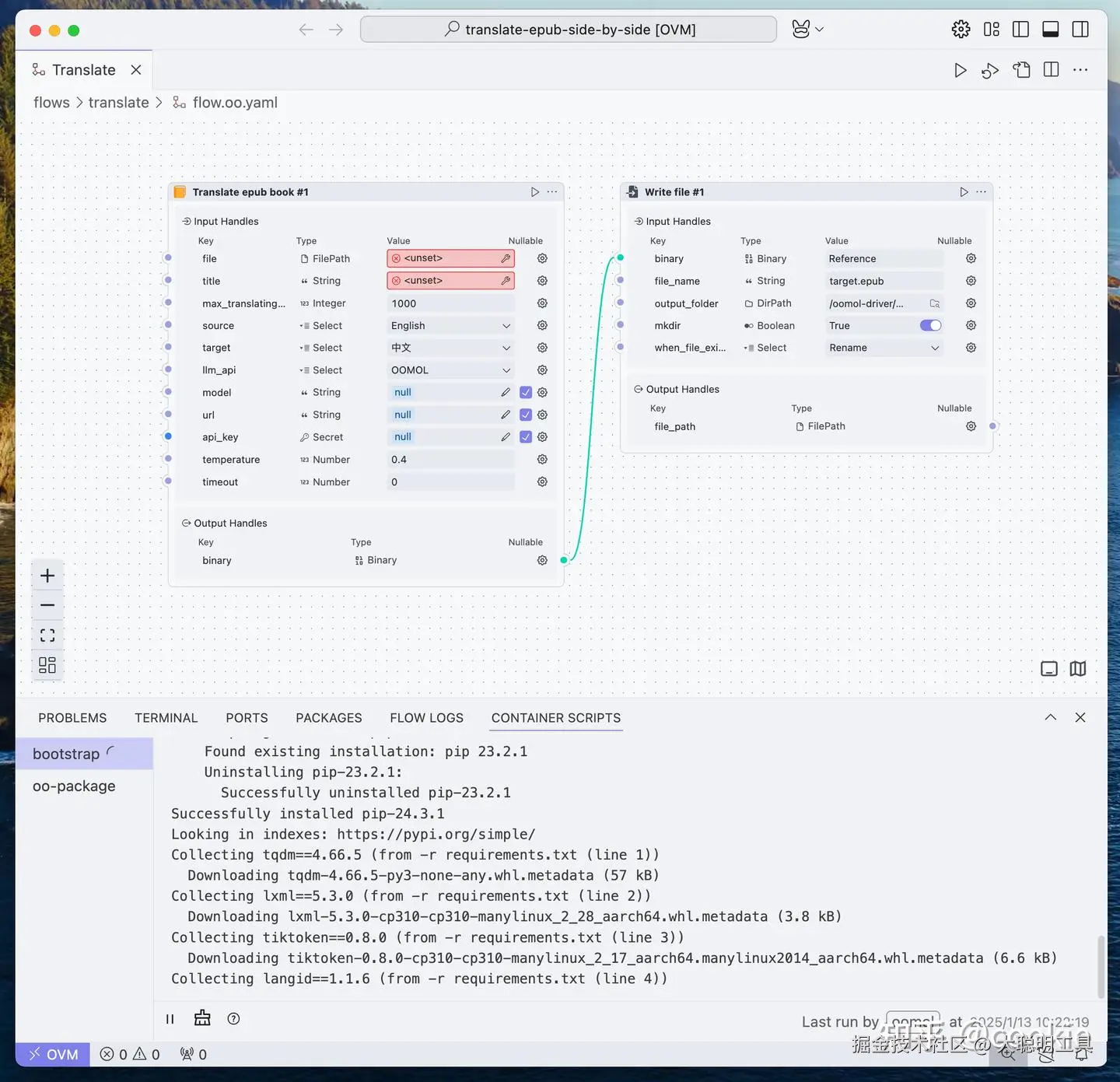
Task: Open the llm_api dropdown
Action: (x=450, y=370)
